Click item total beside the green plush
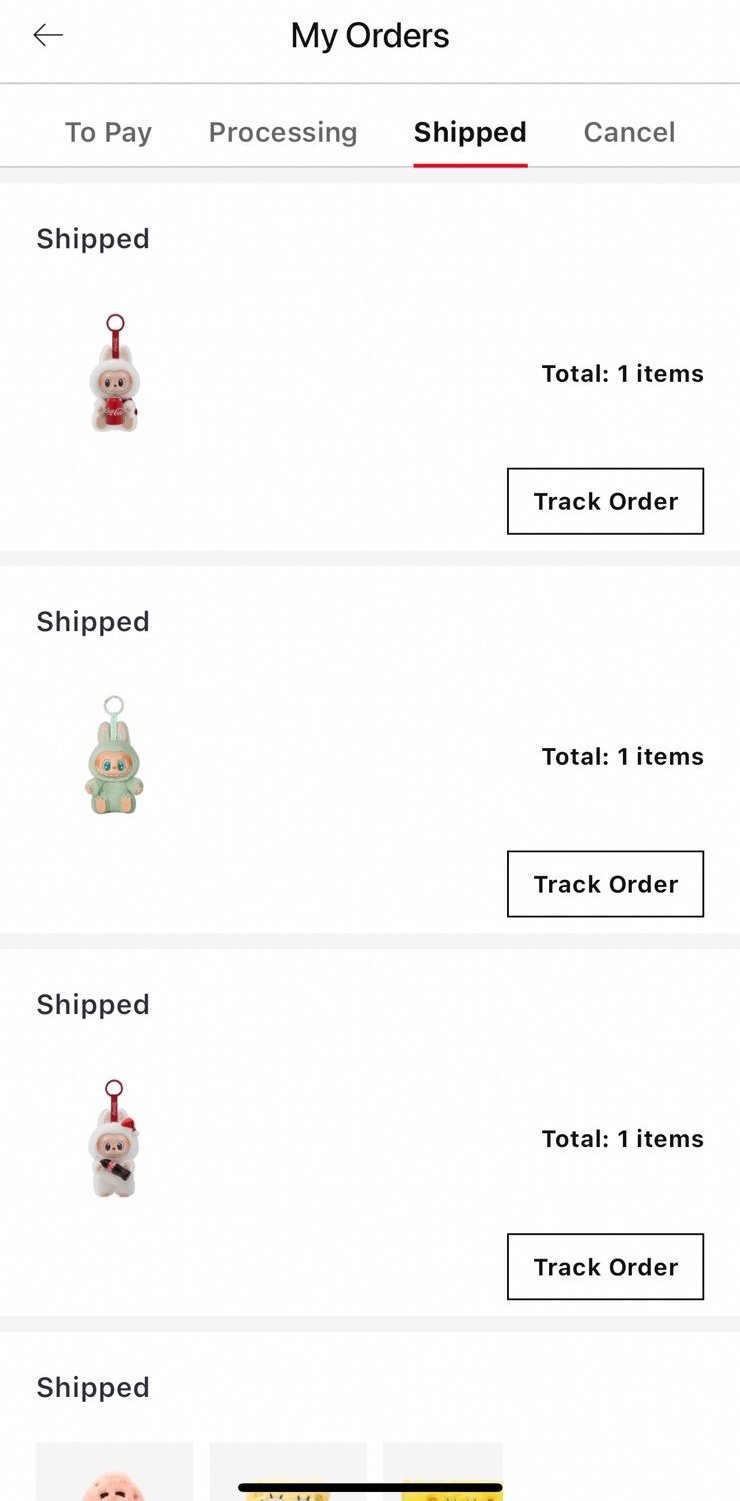Viewport: 740px width, 1501px height. (x=622, y=757)
